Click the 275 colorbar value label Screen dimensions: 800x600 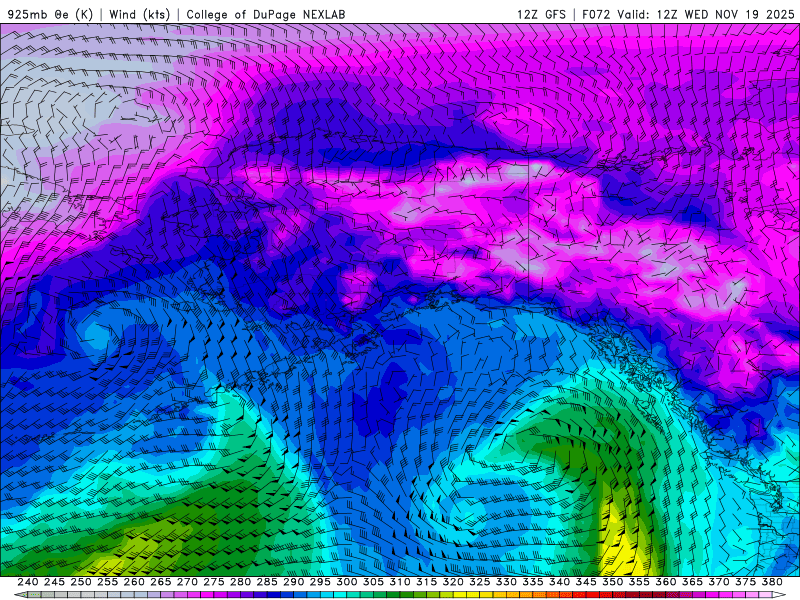tap(214, 582)
